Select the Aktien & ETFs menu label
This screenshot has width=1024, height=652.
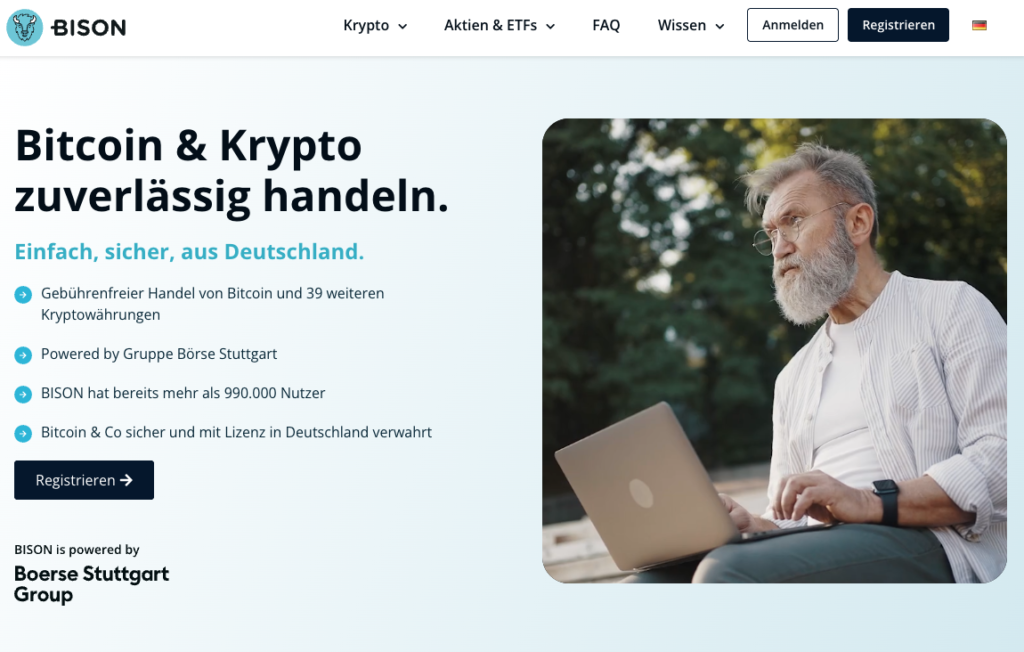(490, 25)
